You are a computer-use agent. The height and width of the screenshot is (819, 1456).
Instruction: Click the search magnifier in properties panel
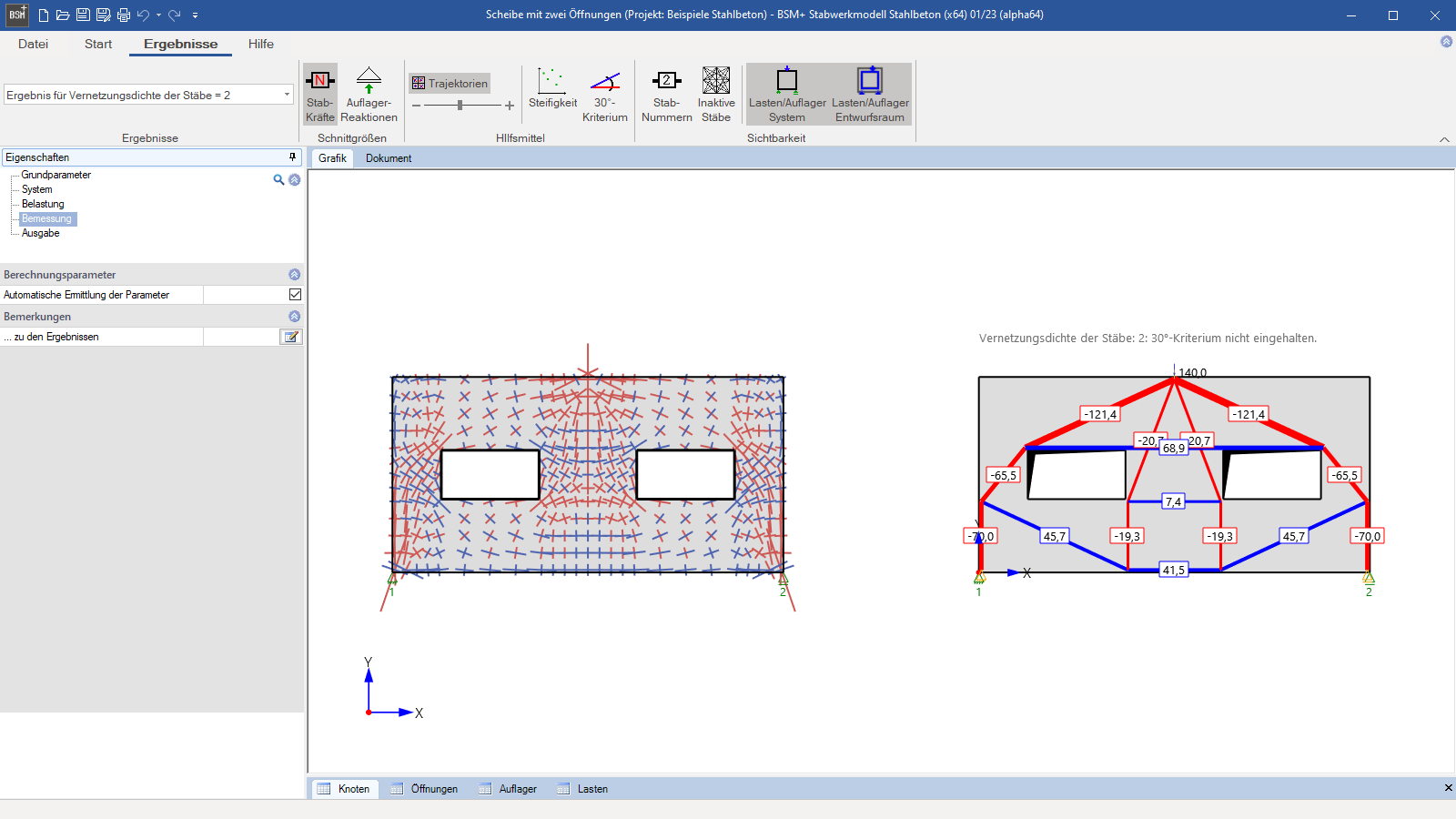click(278, 179)
